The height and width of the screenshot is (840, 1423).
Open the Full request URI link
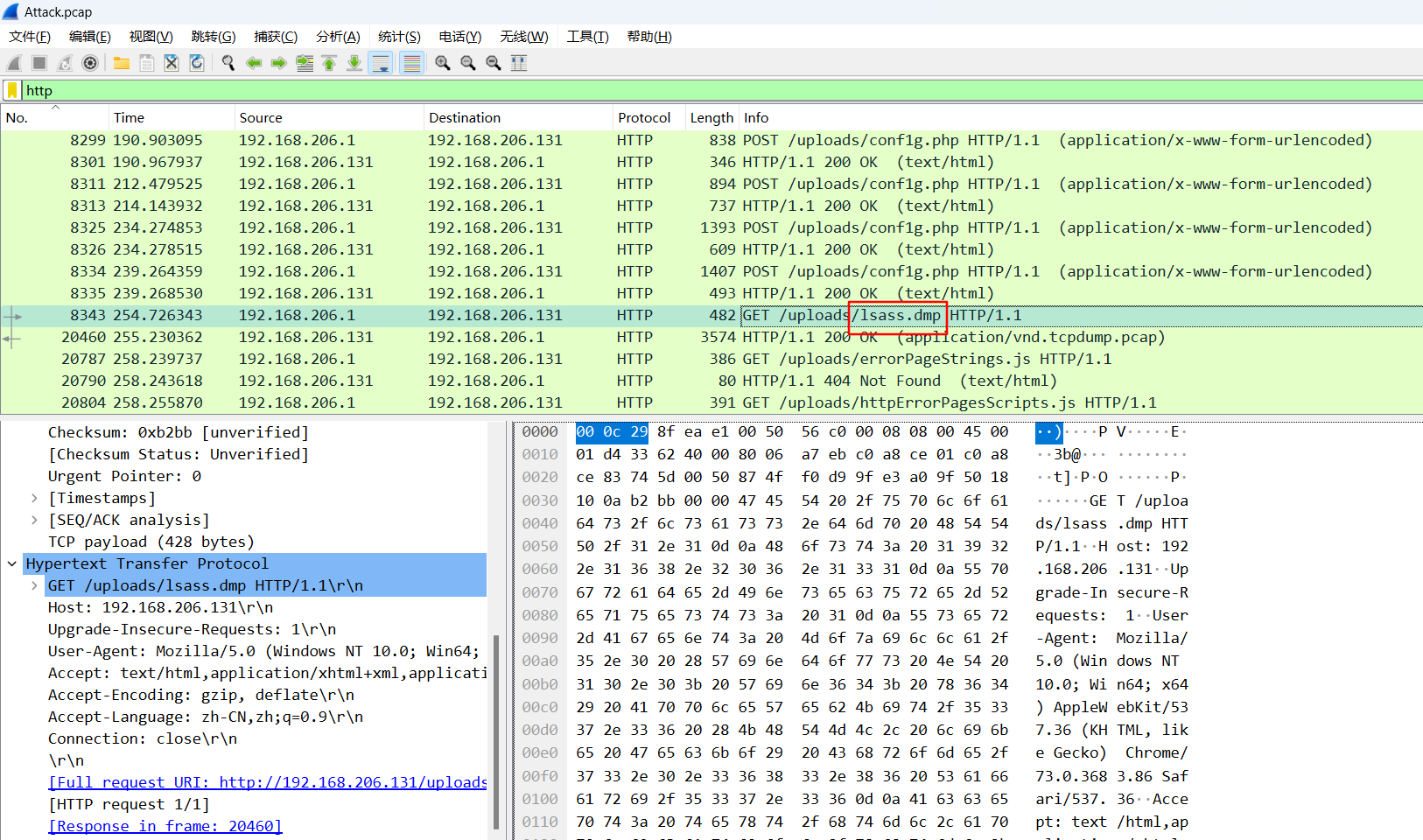268,782
